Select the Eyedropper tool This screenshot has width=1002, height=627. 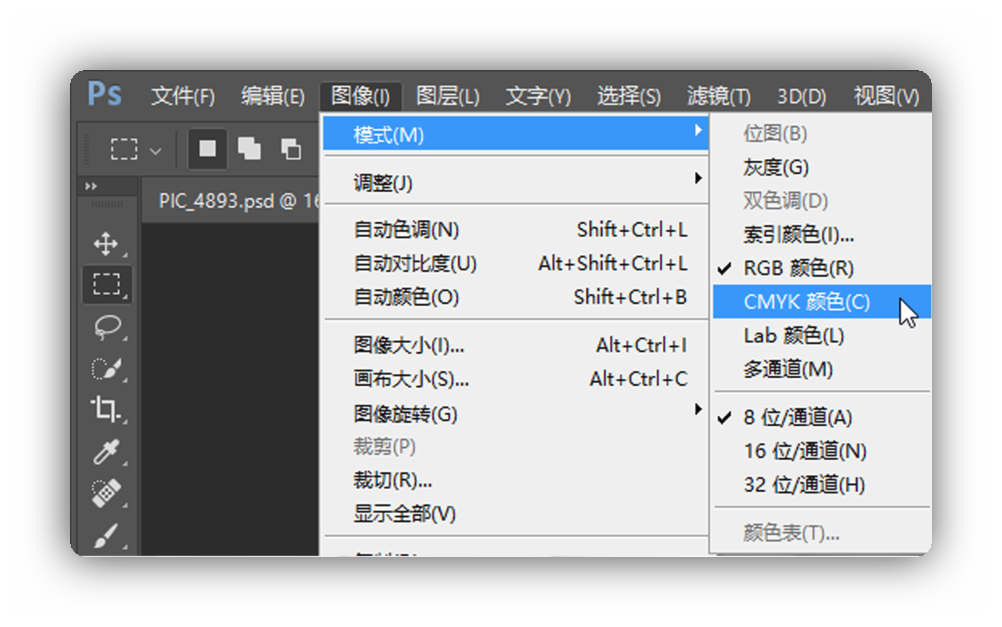106,451
